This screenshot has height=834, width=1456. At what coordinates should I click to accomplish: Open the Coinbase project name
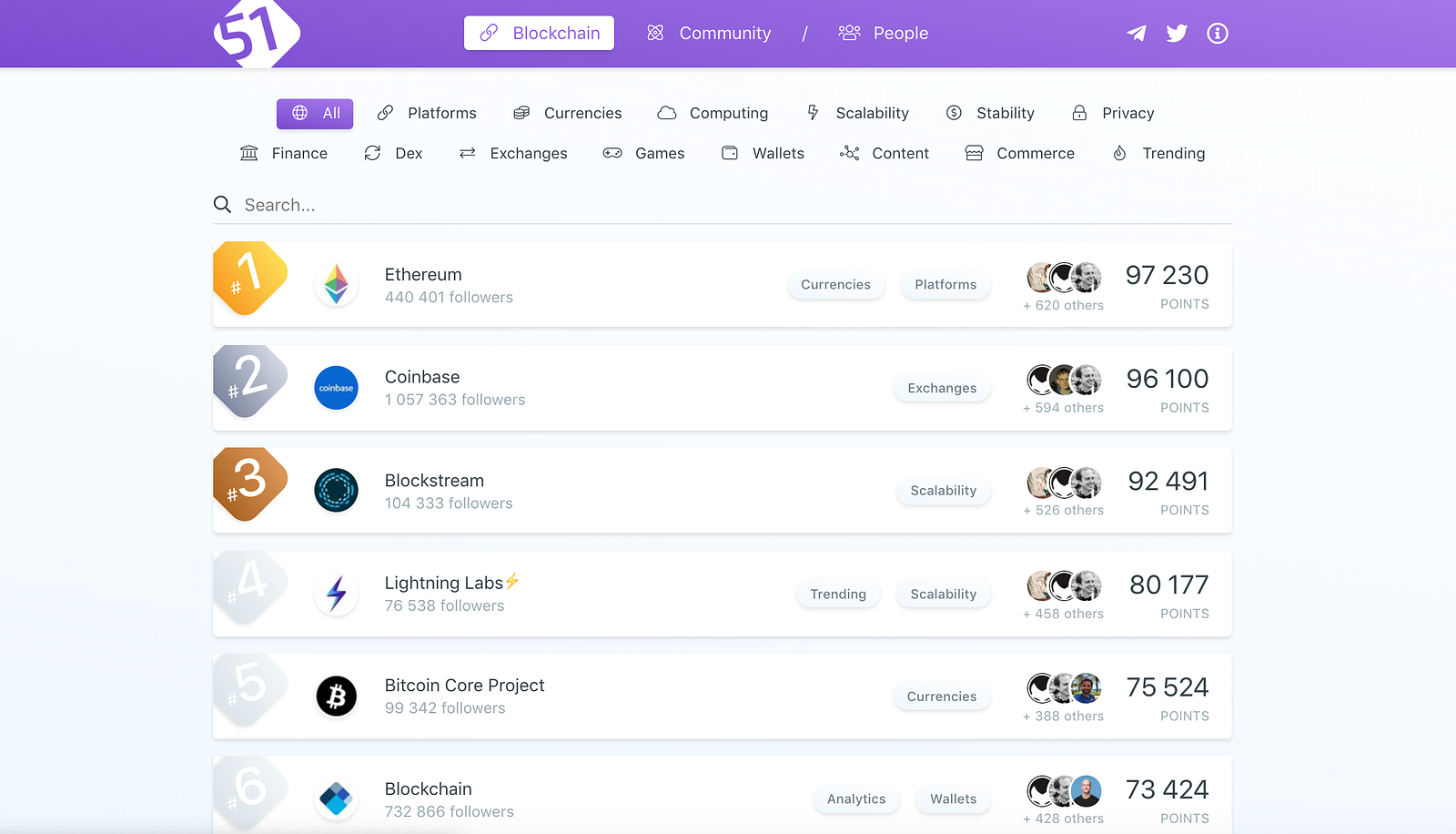pos(422,377)
